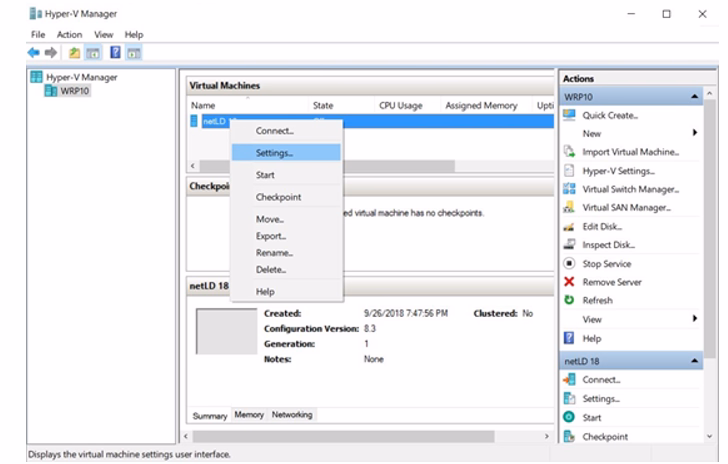Viewport: 728px width, 464px height.
Task: Click the blue Back arrow in toolbar
Action: [33, 52]
